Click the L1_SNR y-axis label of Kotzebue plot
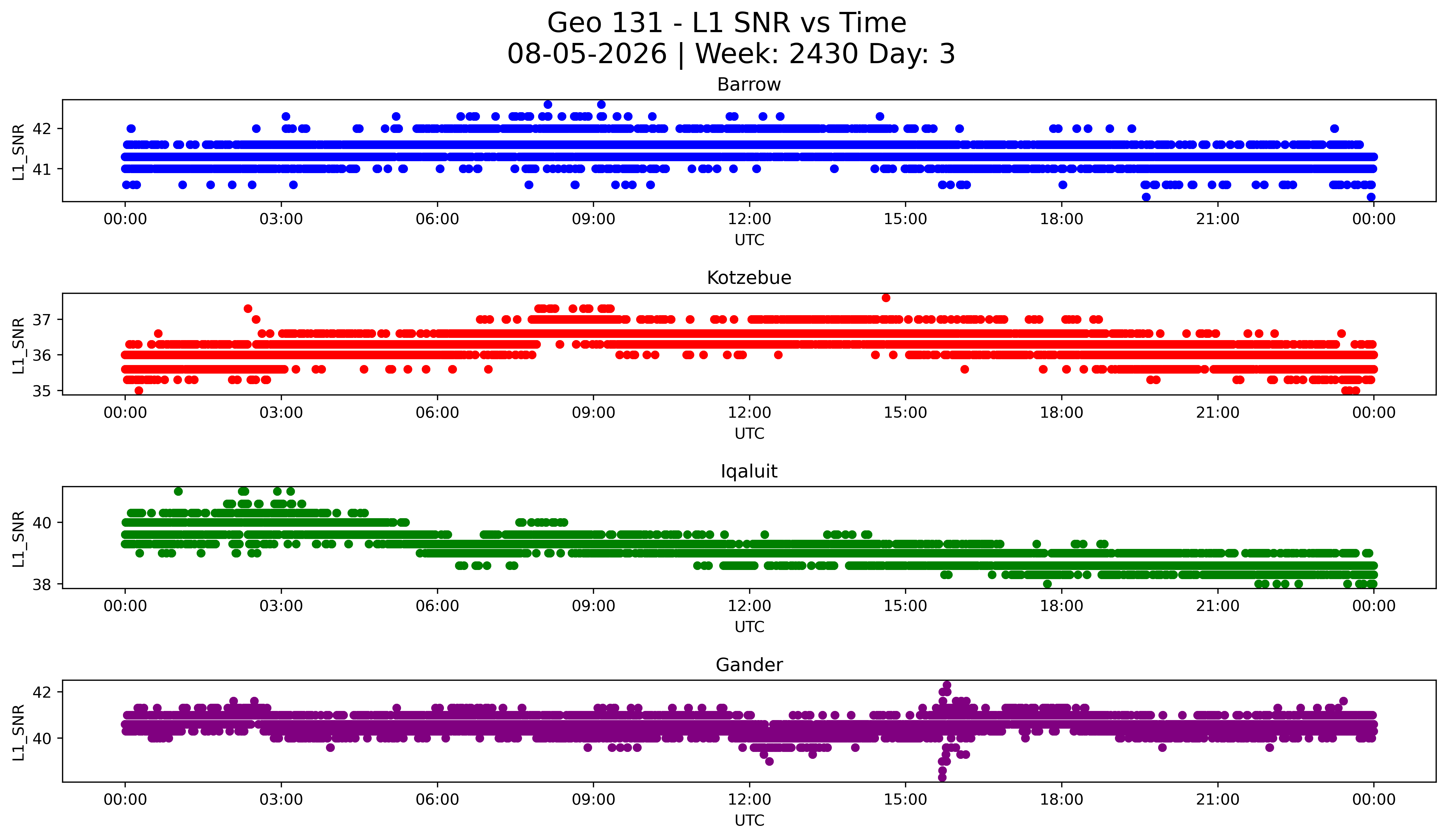 (18, 345)
